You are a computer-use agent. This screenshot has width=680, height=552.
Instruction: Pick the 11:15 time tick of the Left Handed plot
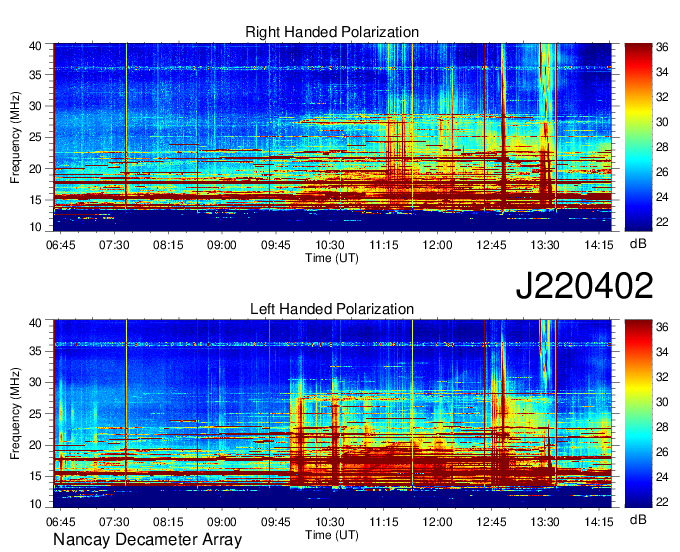383,521
